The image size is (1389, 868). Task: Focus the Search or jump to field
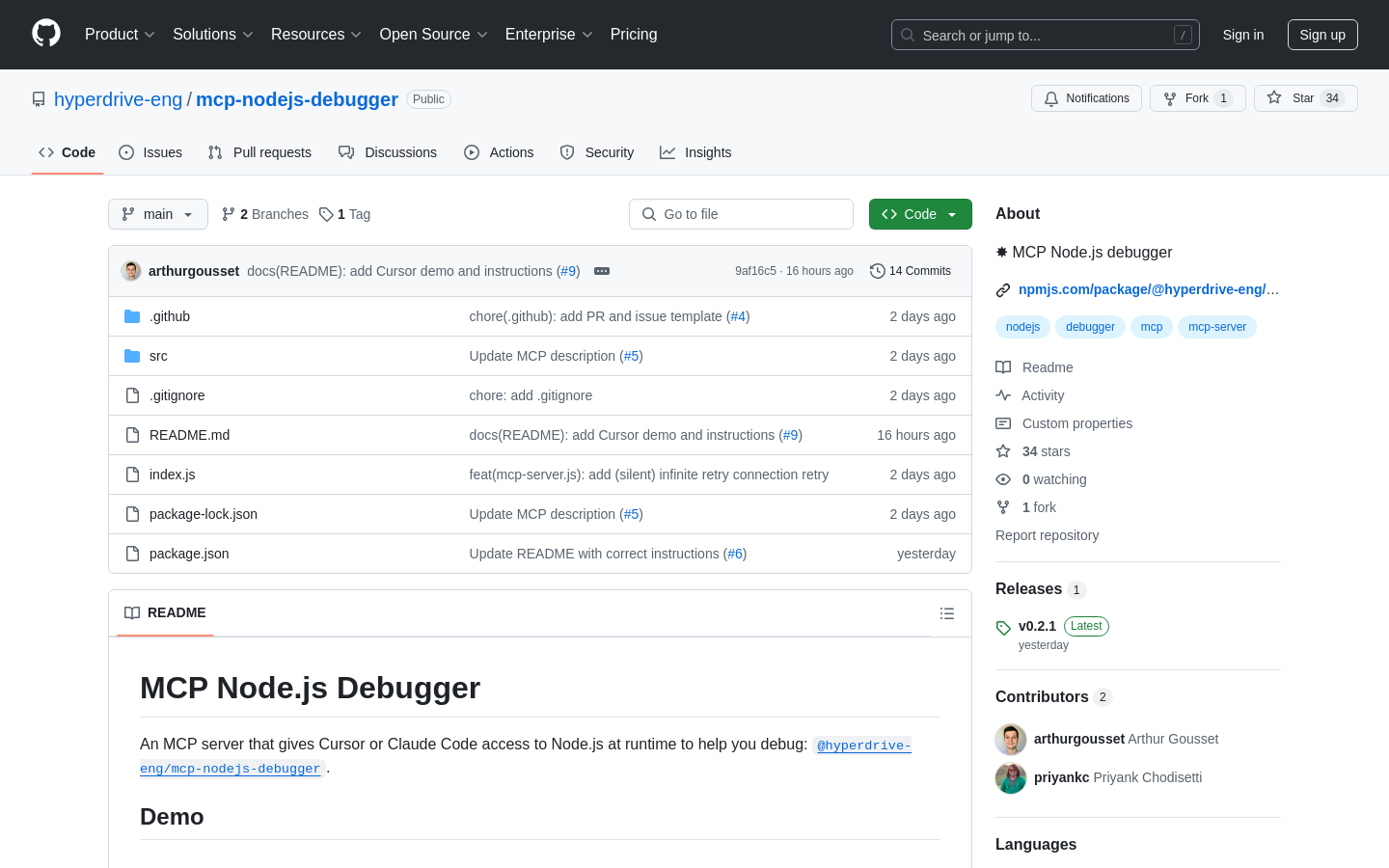(1046, 35)
